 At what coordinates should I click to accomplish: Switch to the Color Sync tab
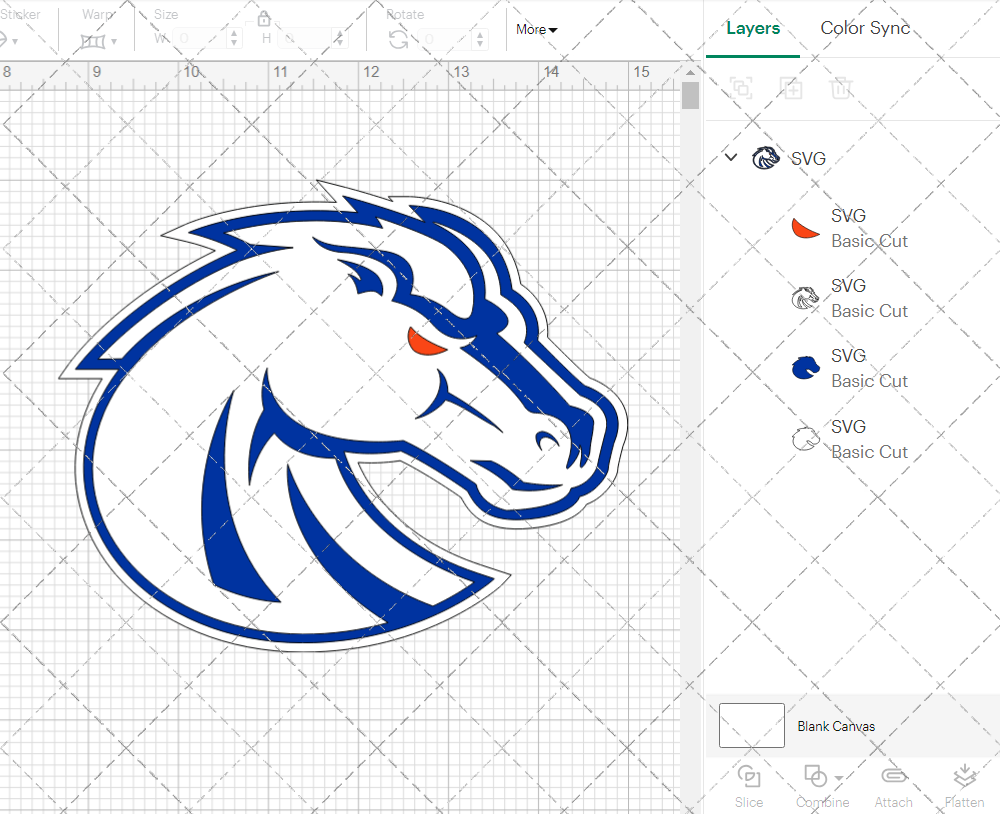(865, 28)
